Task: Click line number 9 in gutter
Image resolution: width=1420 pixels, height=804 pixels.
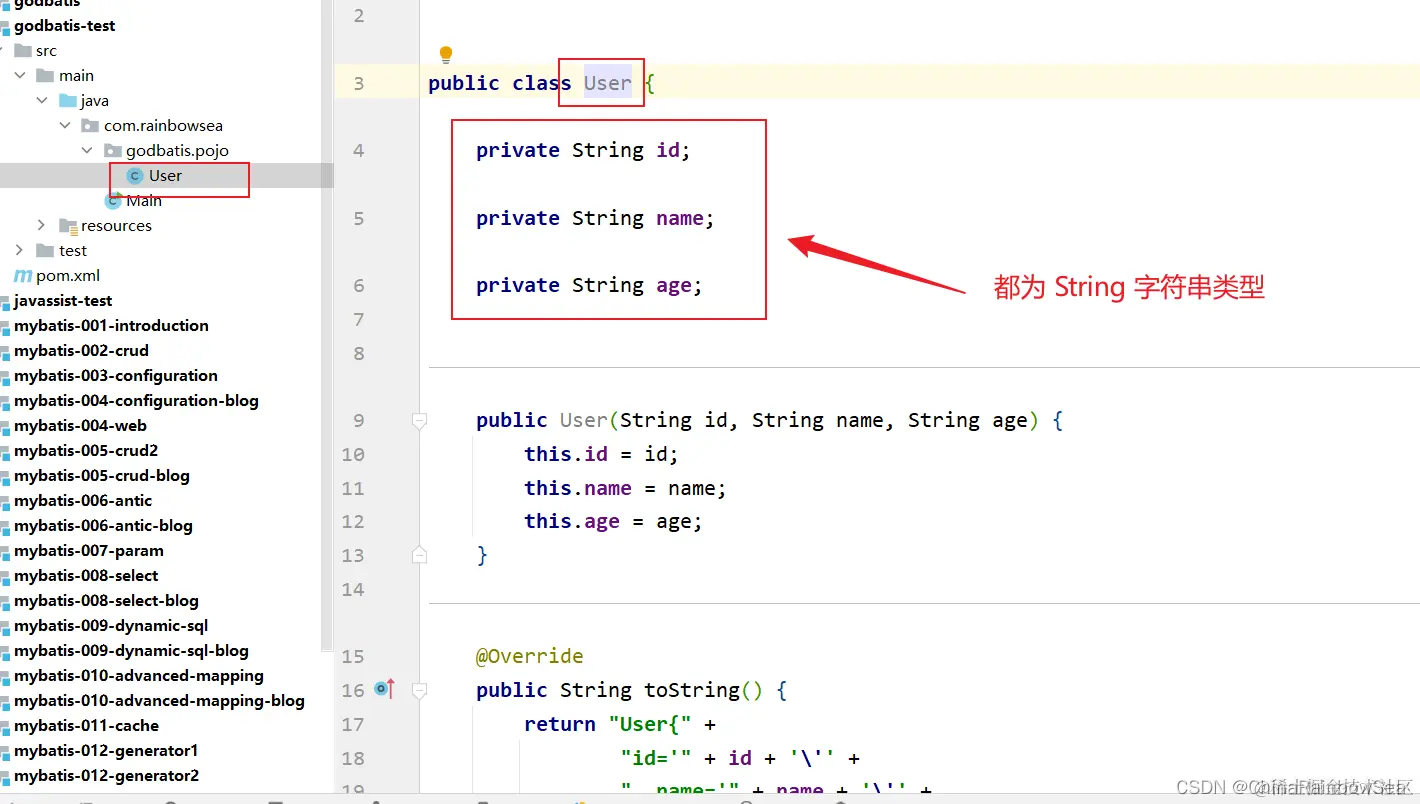Action: pyautogui.click(x=358, y=420)
